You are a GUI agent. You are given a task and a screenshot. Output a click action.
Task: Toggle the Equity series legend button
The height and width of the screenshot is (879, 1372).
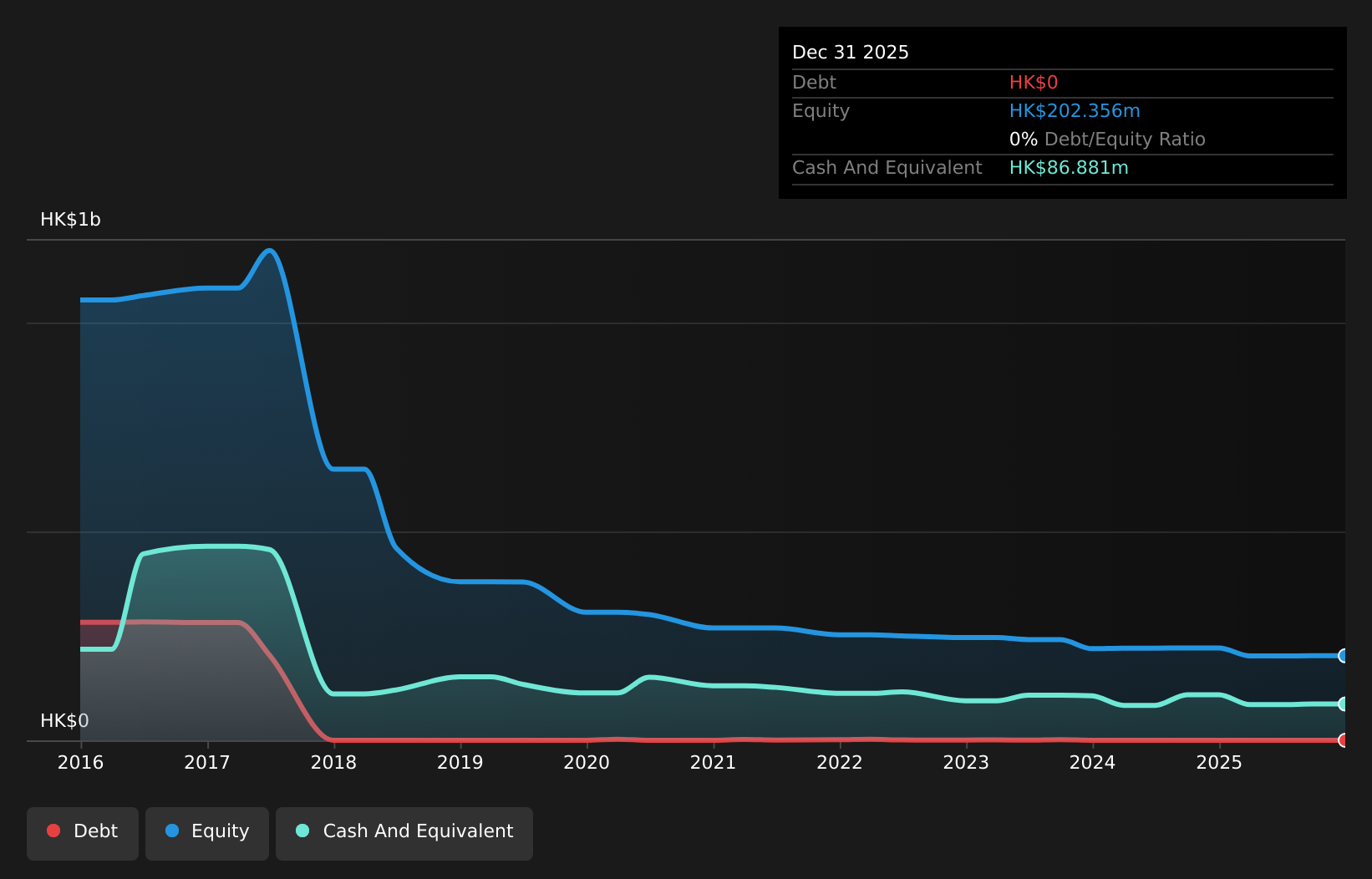pyautogui.click(x=207, y=833)
